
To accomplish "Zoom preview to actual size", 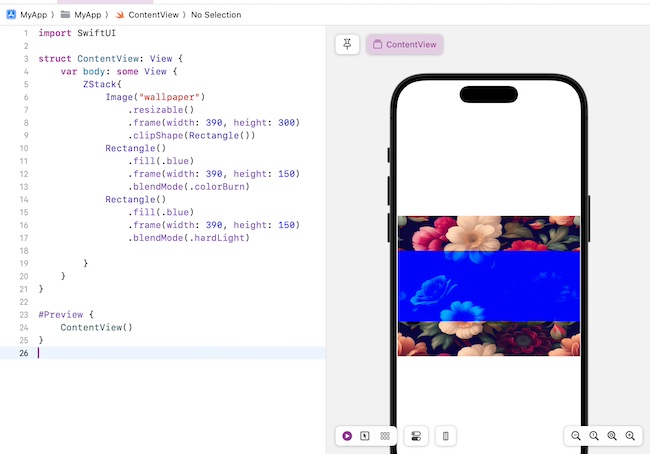I will [594, 436].
